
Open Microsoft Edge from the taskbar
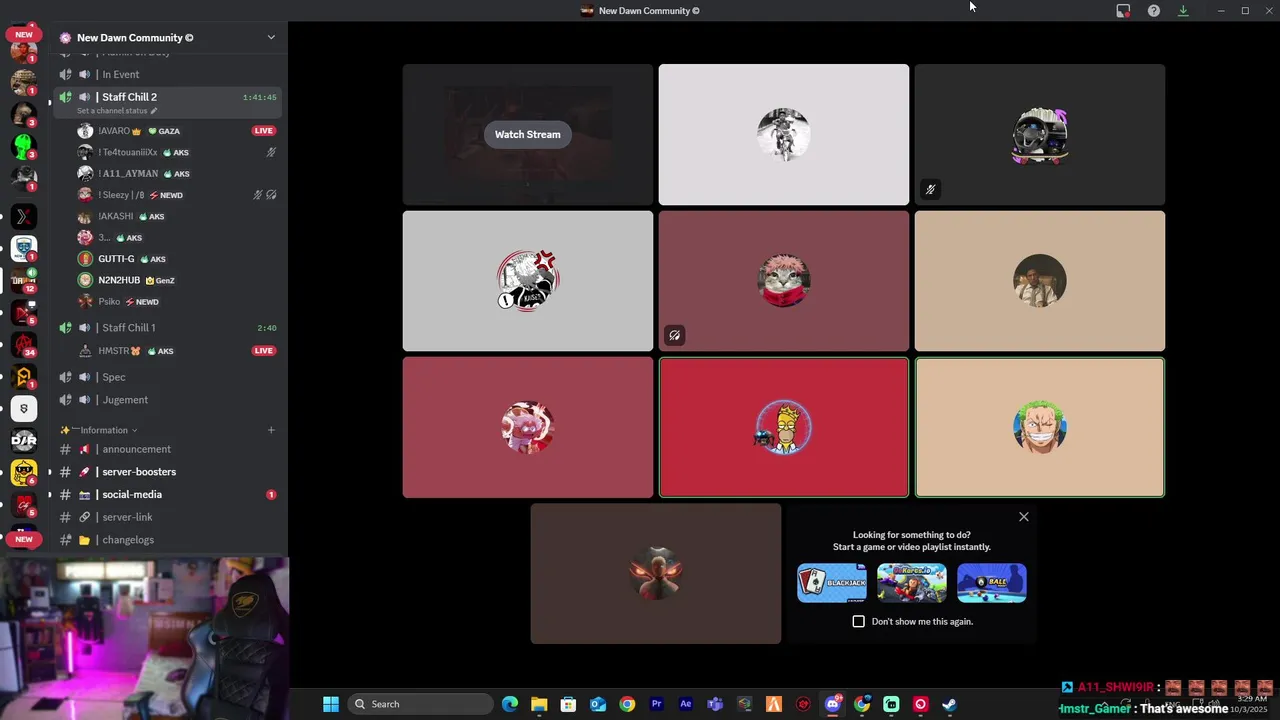(510, 704)
